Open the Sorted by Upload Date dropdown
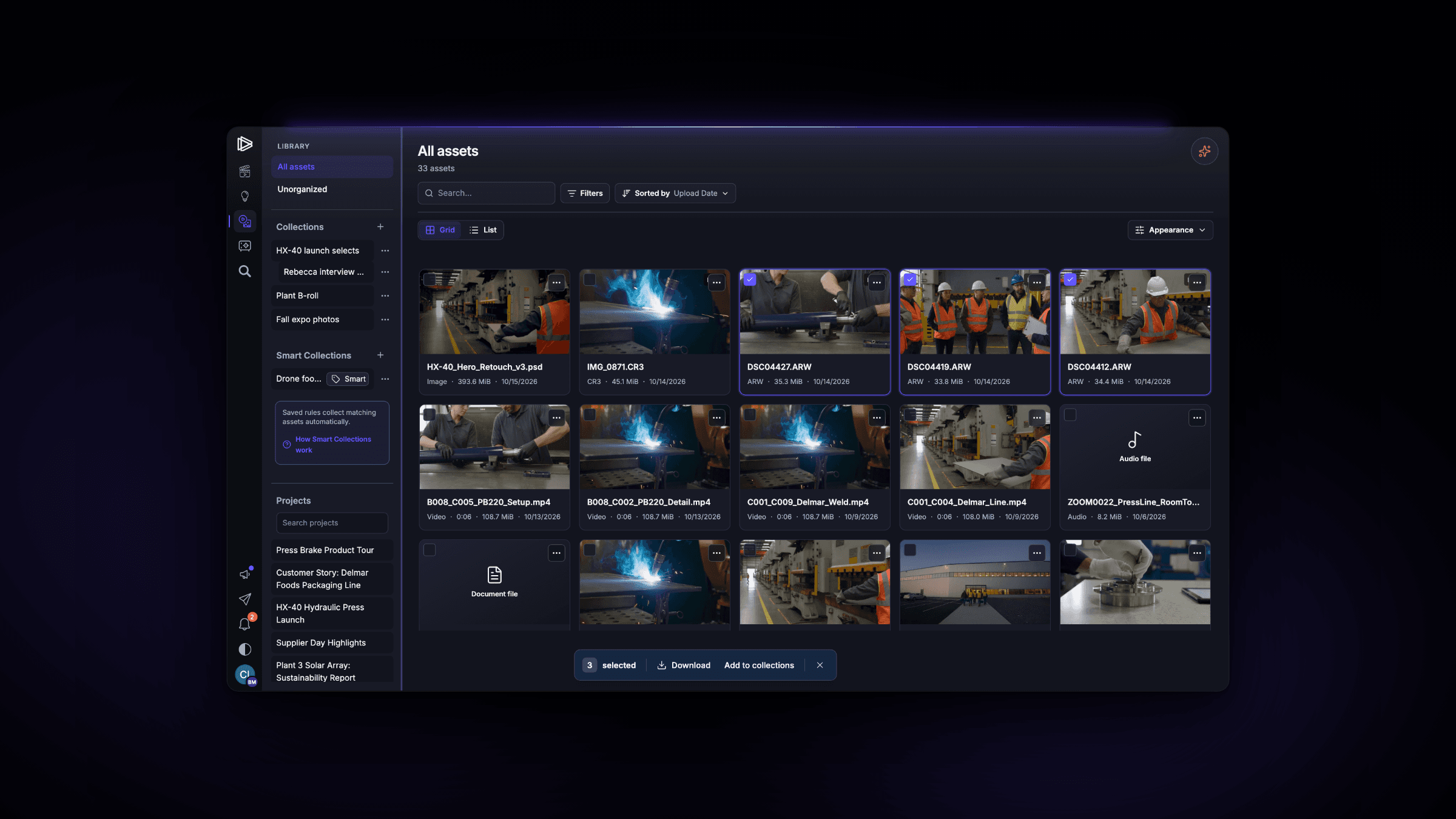Image resolution: width=1456 pixels, height=819 pixels. click(x=675, y=194)
